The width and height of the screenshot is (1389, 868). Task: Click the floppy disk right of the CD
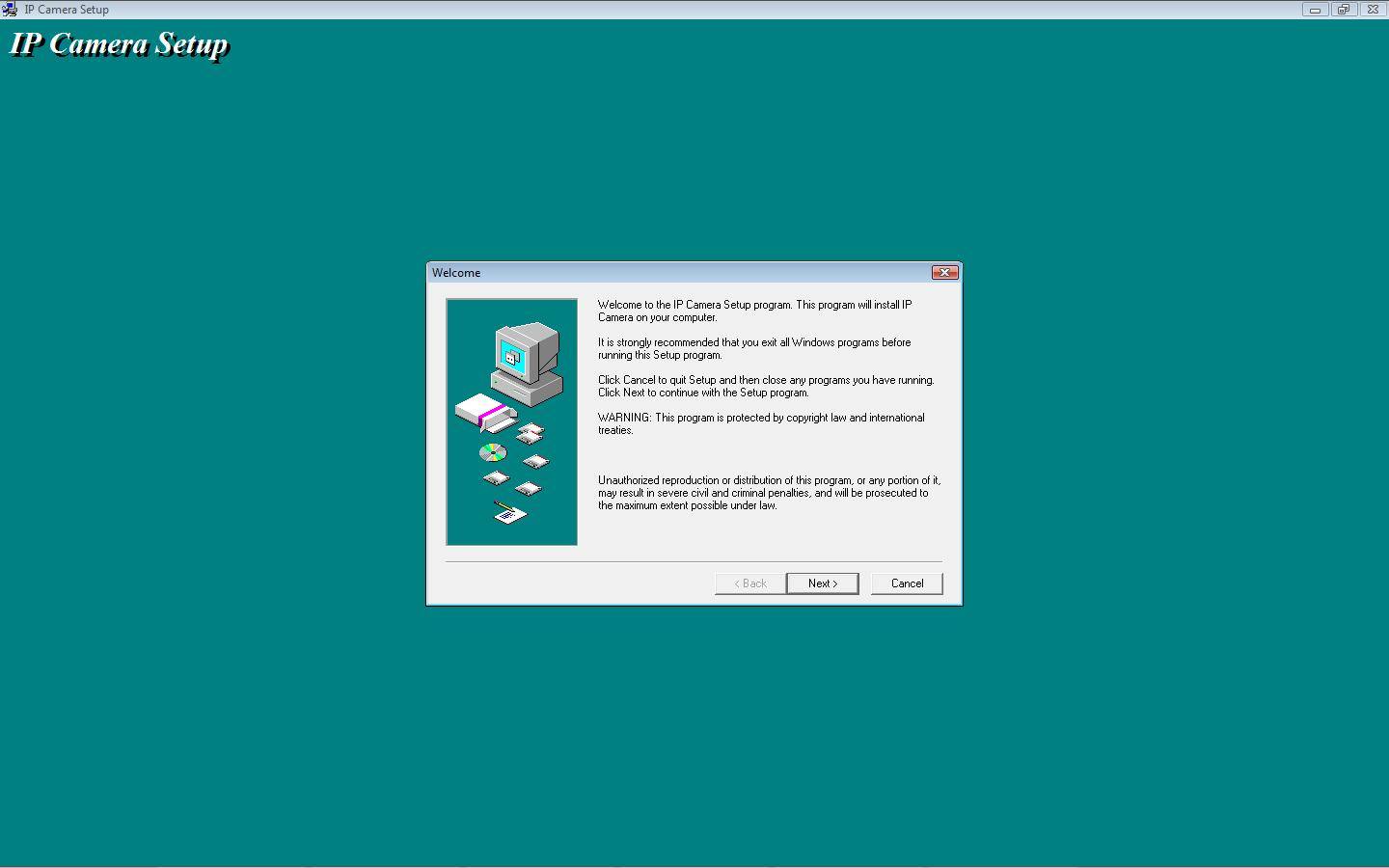(x=535, y=462)
